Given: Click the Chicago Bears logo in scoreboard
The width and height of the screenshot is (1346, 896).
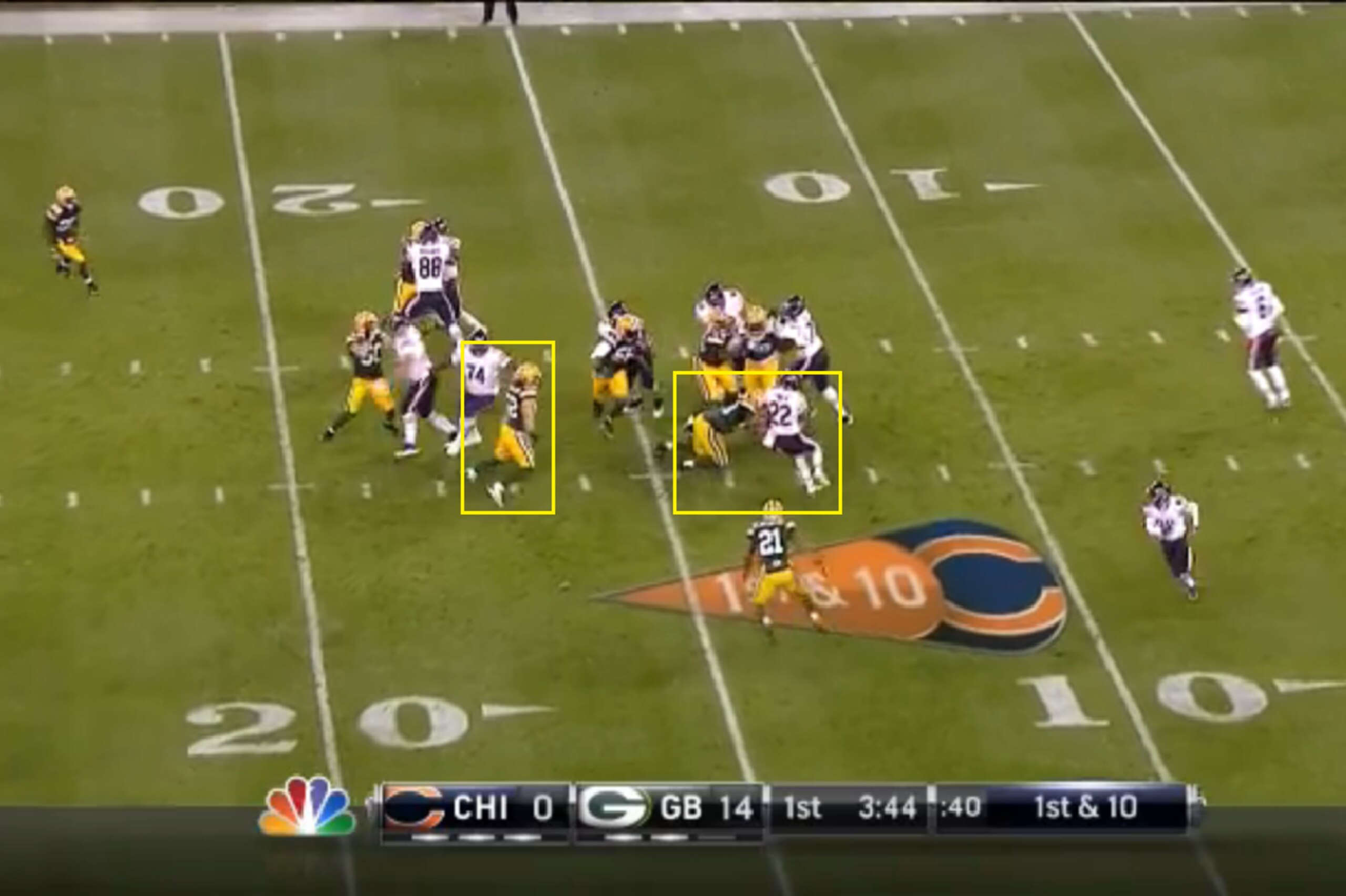Looking at the screenshot, I should [414, 808].
